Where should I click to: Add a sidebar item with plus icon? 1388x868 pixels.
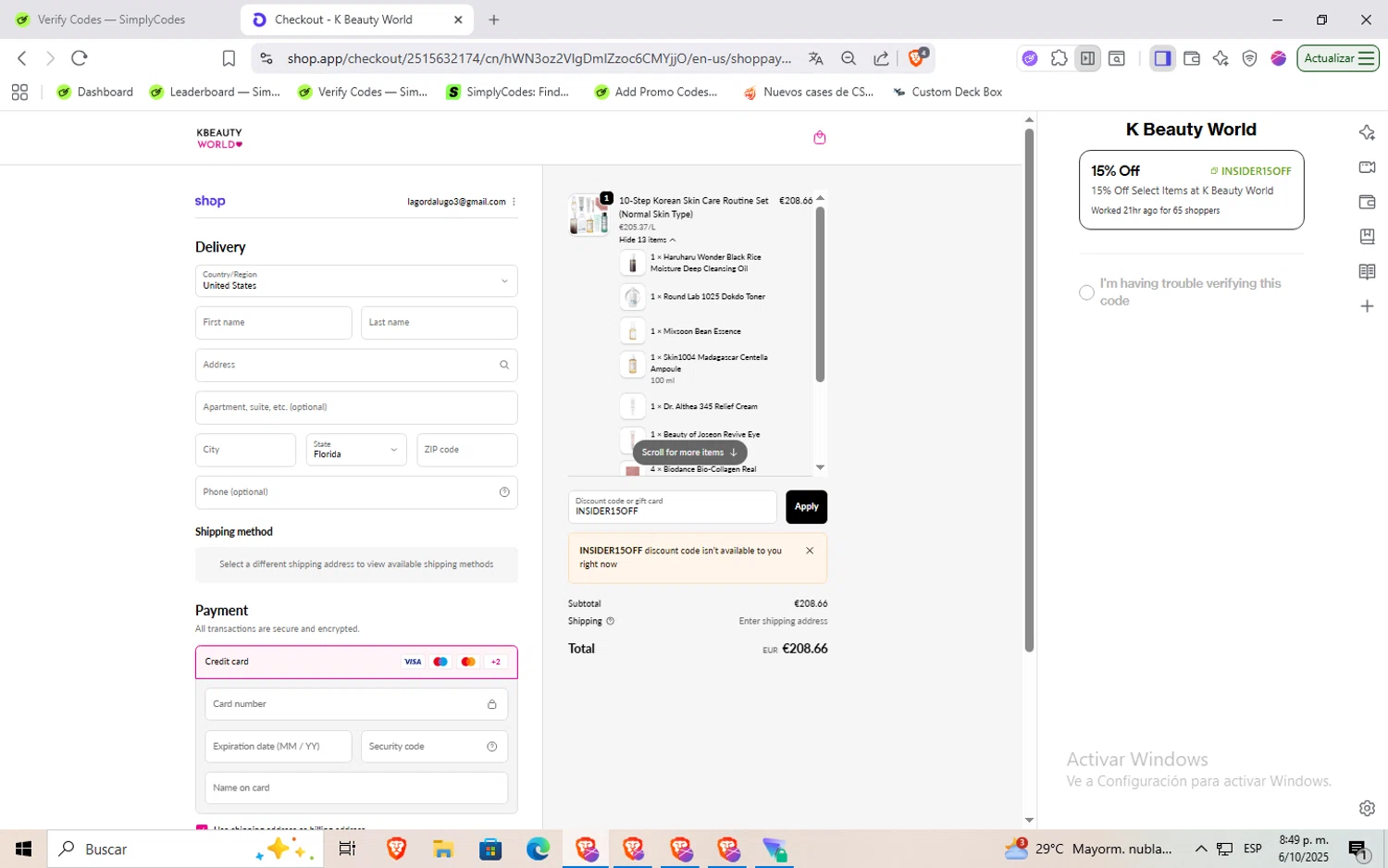pos(1367,306)
